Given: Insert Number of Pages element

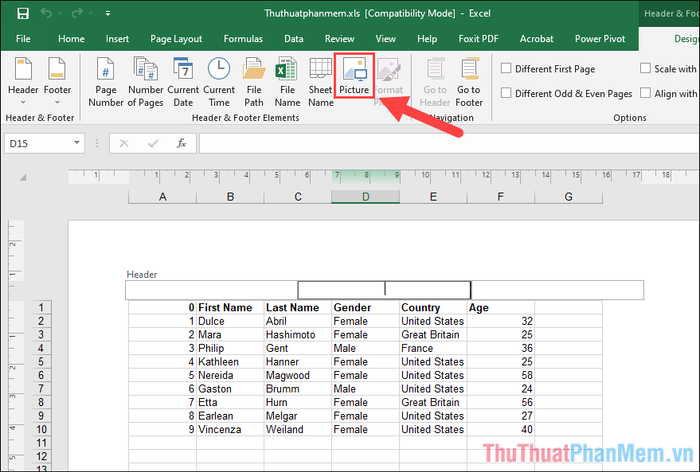Looking at the screenshot, I should [x=145, y=81].
